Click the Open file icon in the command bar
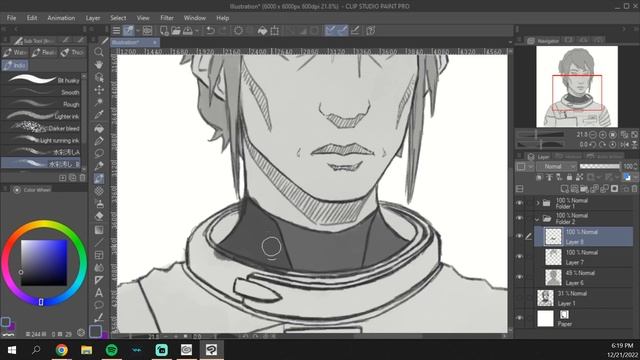The width and height of the screenshot is (640, 360). point(176,31)
